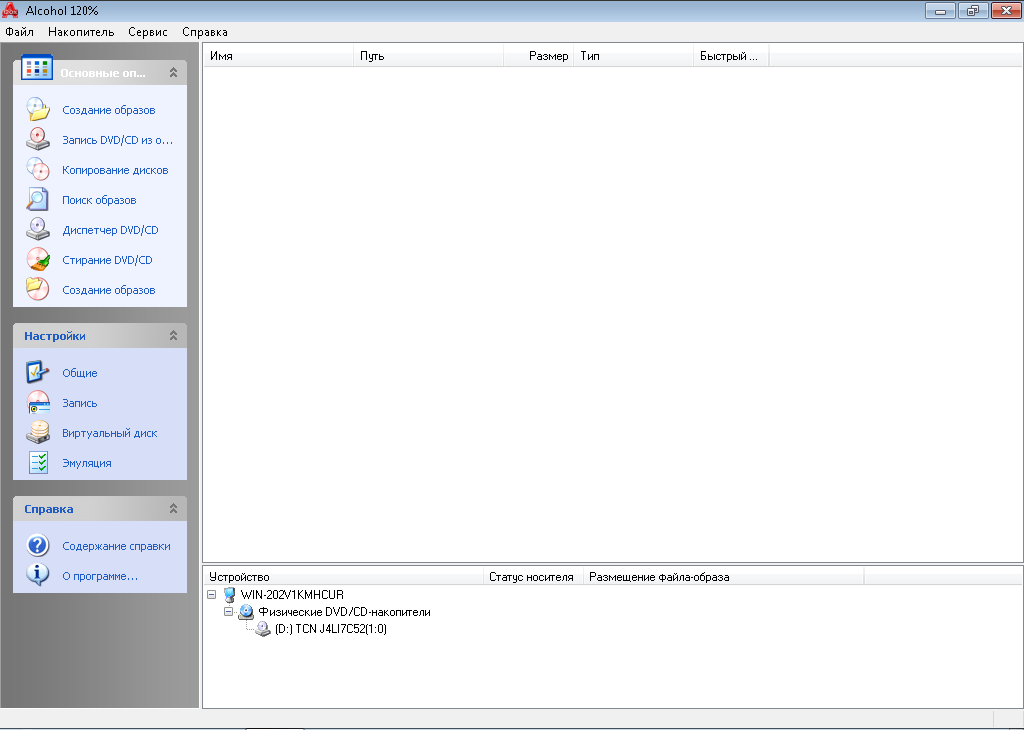Sort by Тип column header
This screenshot has height=730, width=1024.
click(633, 56)
